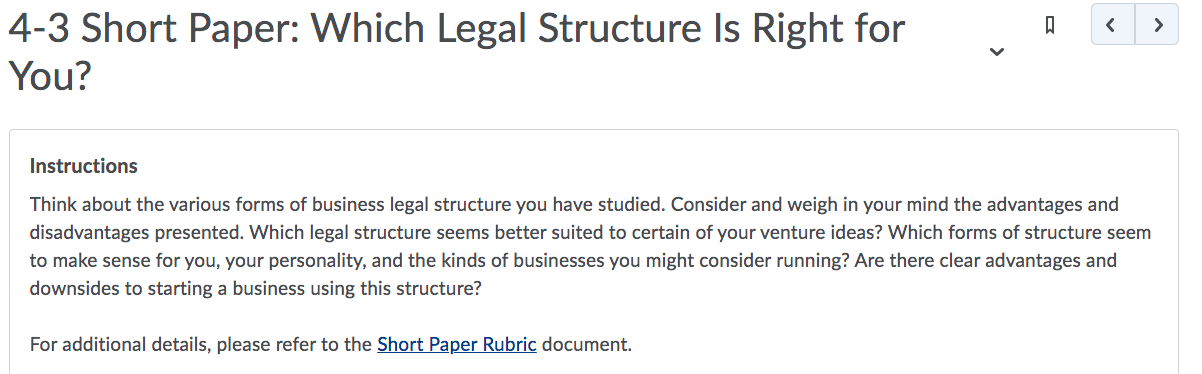
Task: Click the Instructions heading
Action: click(84, 166)
